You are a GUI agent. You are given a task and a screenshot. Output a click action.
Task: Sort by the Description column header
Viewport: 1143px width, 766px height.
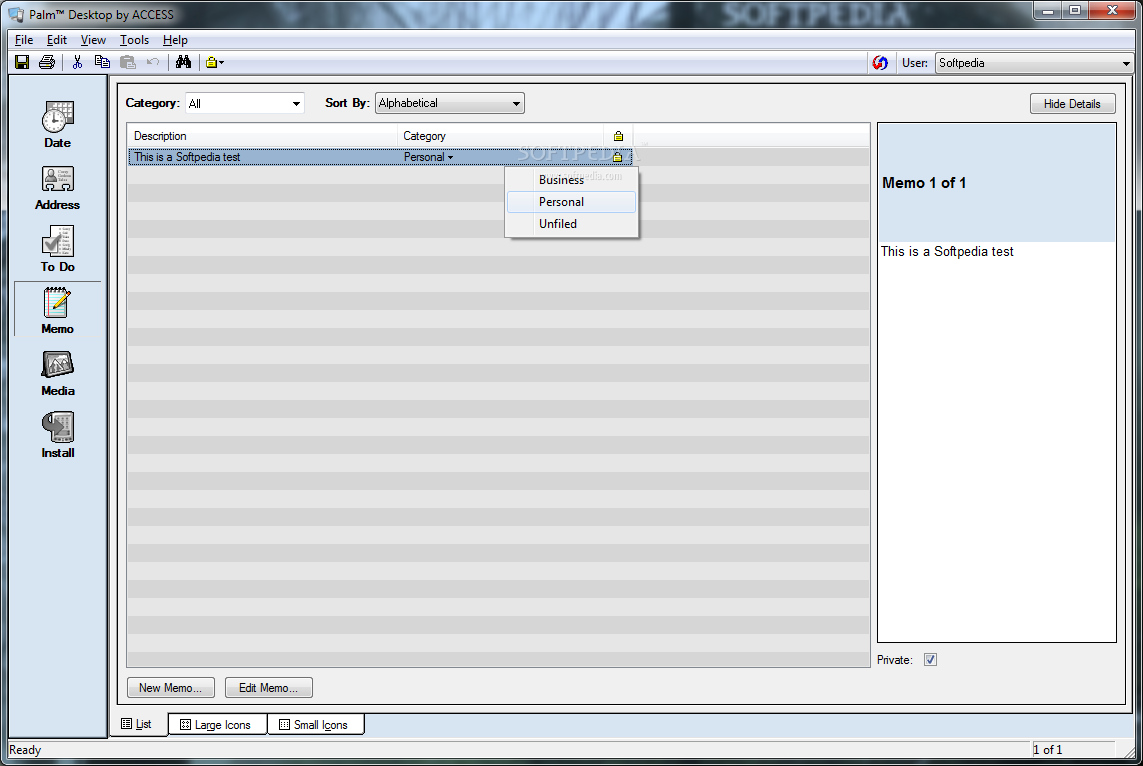click(x=262, y=136)
